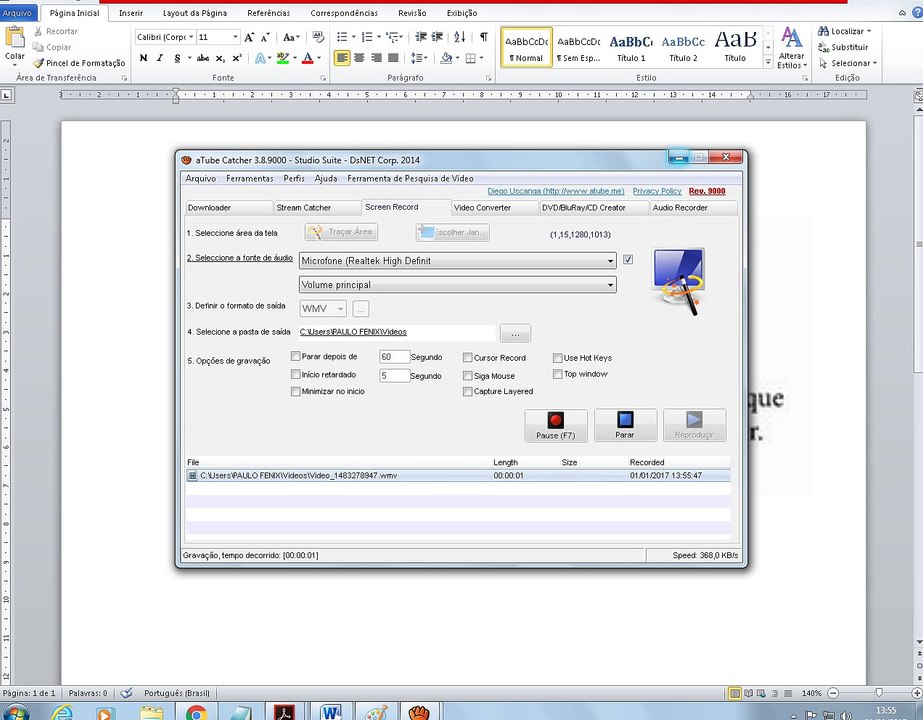The width and height of the screenshot is (923, 720).
Task: Switch to the Audio Recorder tab
Action: 680,208
